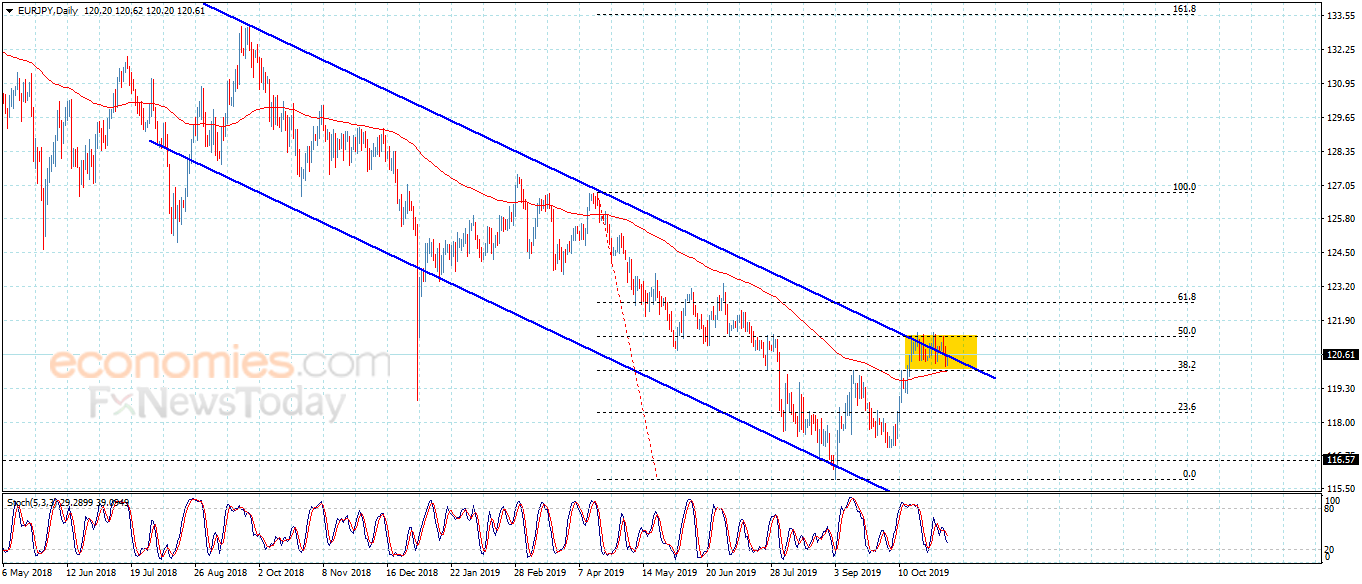Select the 3 Sep 2019 date label
Screen dimensions: 1362x584
tap(859, 573)
